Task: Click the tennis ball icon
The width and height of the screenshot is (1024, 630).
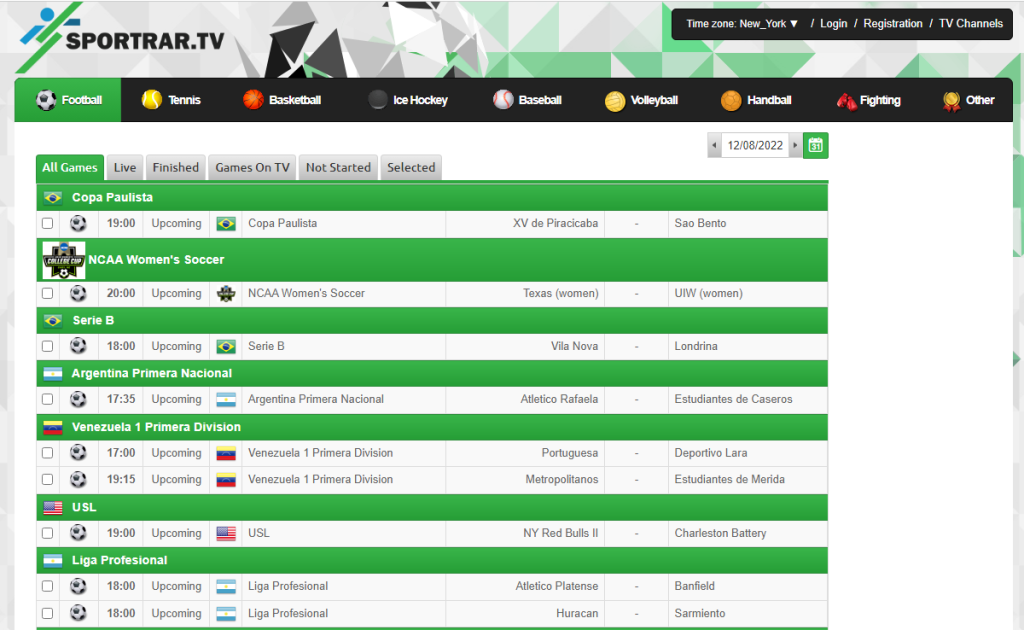Action: pyautogui.click(x=152, y=100)
